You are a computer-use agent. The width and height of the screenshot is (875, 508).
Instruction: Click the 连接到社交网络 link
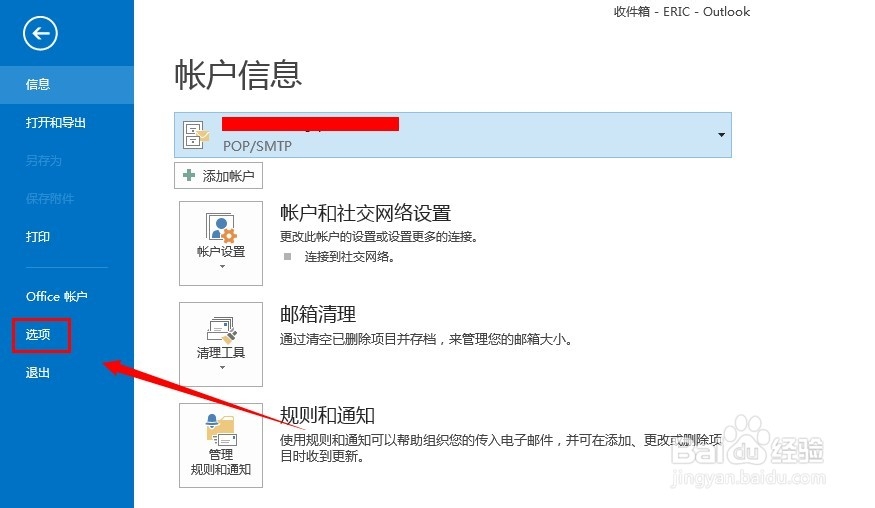[x=349, y=257]
